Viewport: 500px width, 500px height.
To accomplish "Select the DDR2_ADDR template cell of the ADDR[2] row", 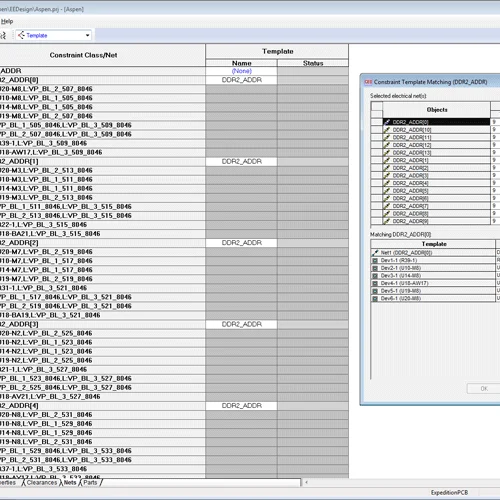I will (242, 243).
